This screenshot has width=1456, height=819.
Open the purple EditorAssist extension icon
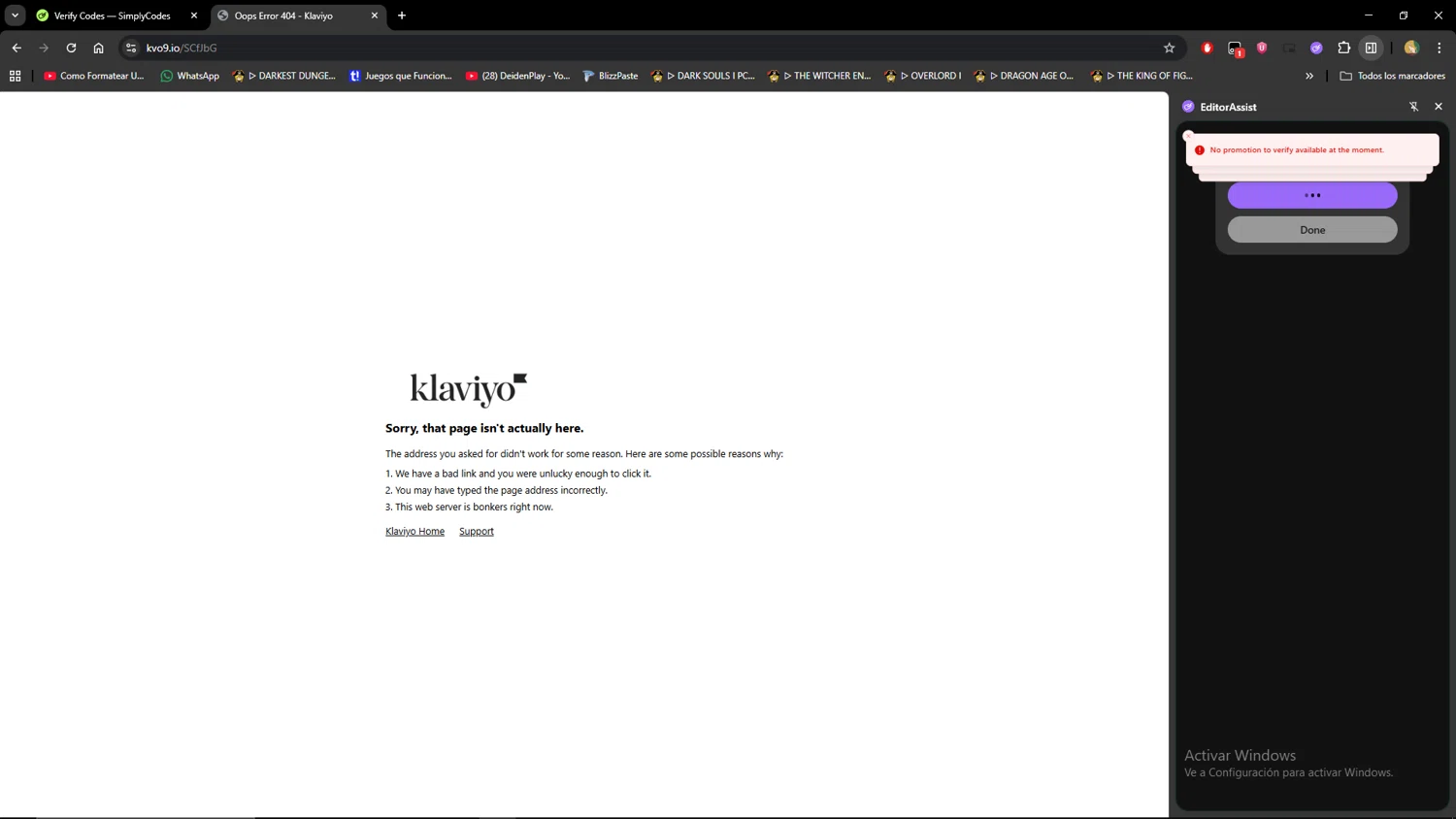point(1316,48)
